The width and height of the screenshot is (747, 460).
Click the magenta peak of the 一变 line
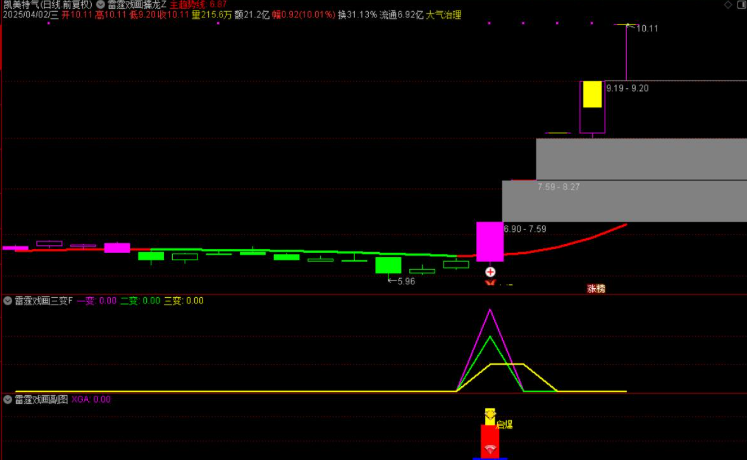pyautogui.click(x=490, y=310)
